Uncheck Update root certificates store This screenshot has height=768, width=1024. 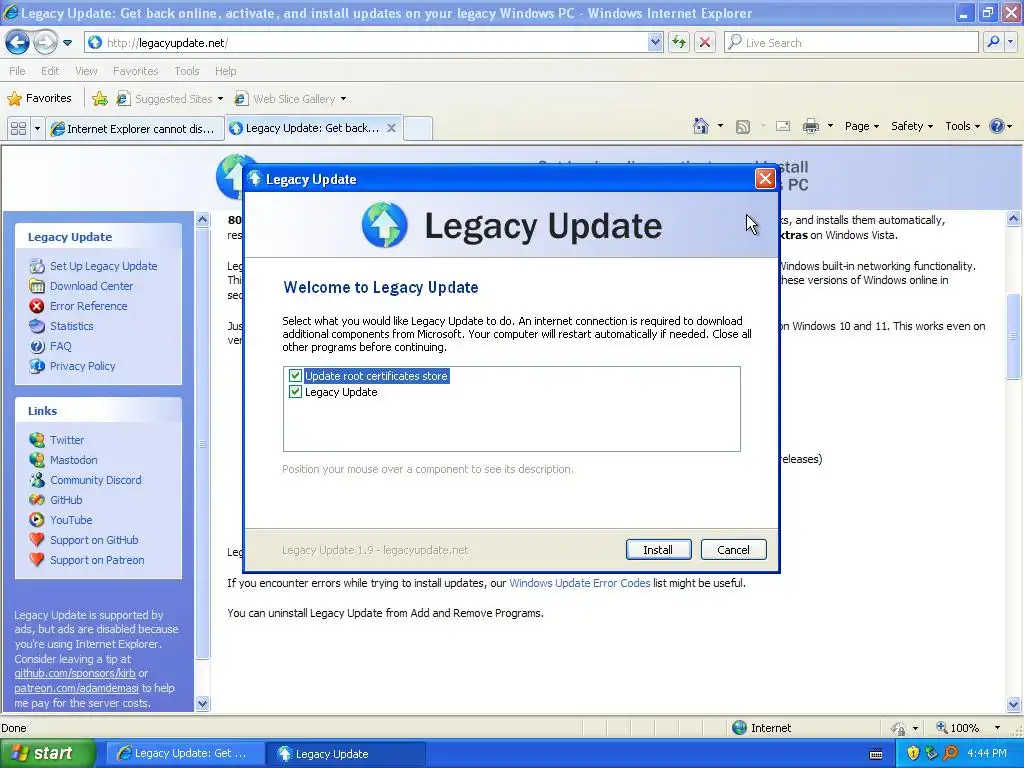tap(295, 376)
